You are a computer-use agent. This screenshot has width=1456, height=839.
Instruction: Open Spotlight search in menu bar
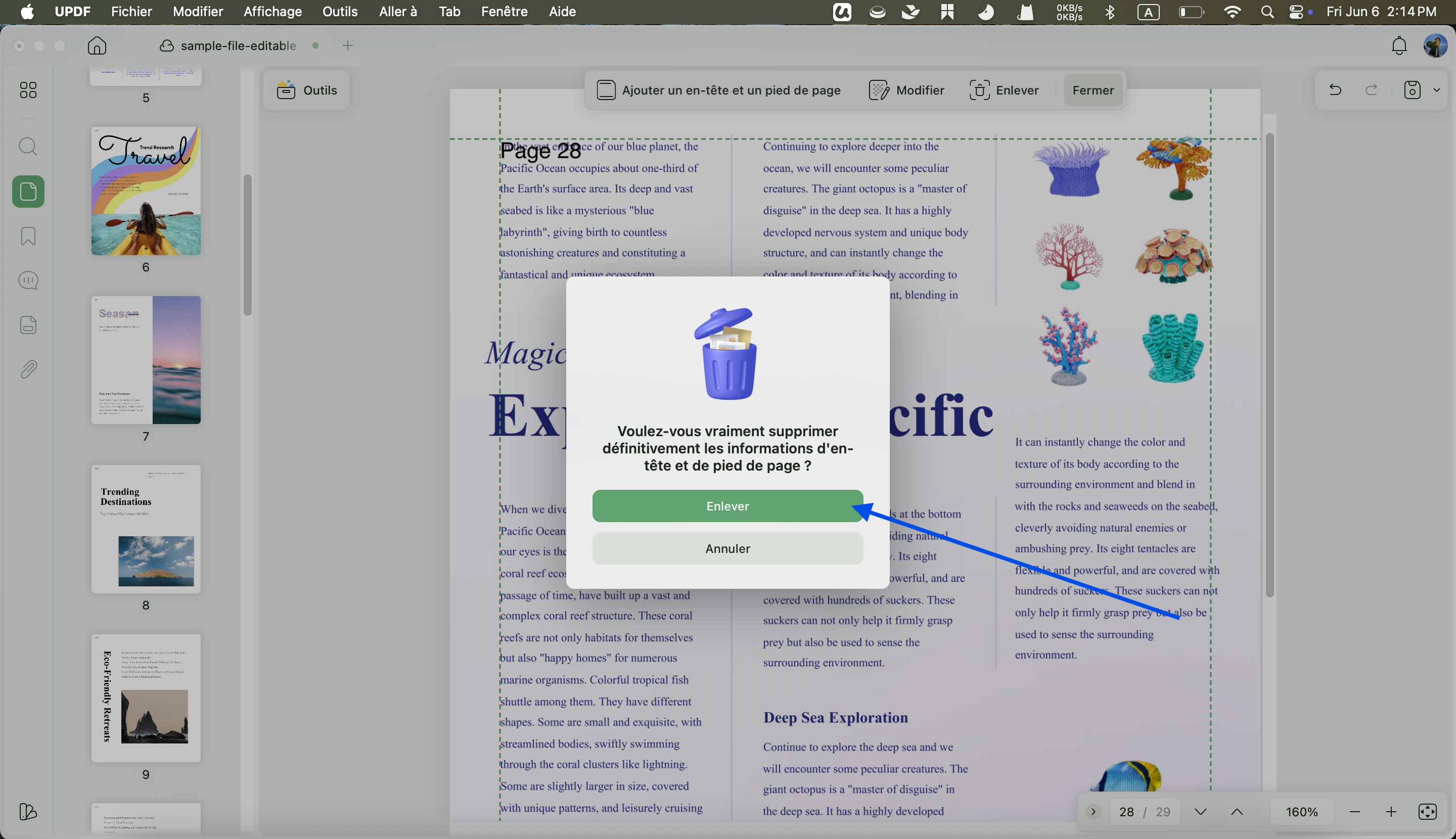[1267, 12]
